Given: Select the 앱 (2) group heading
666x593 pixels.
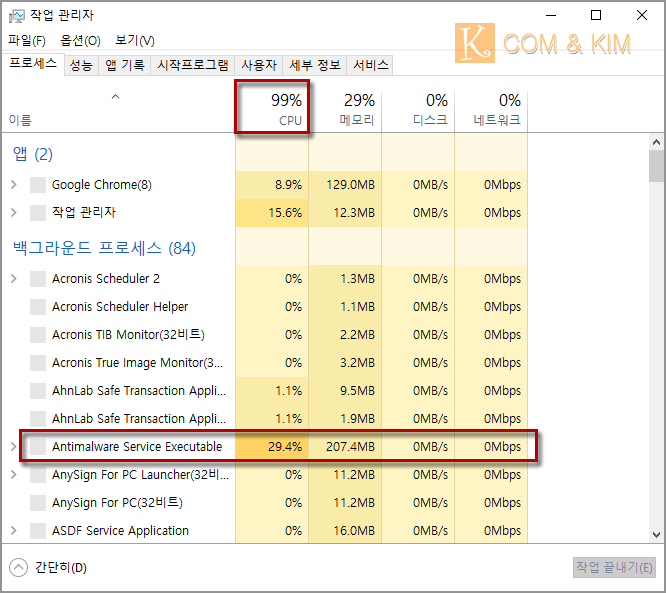Looking at the screenshot, I should (x=33, y=154).
